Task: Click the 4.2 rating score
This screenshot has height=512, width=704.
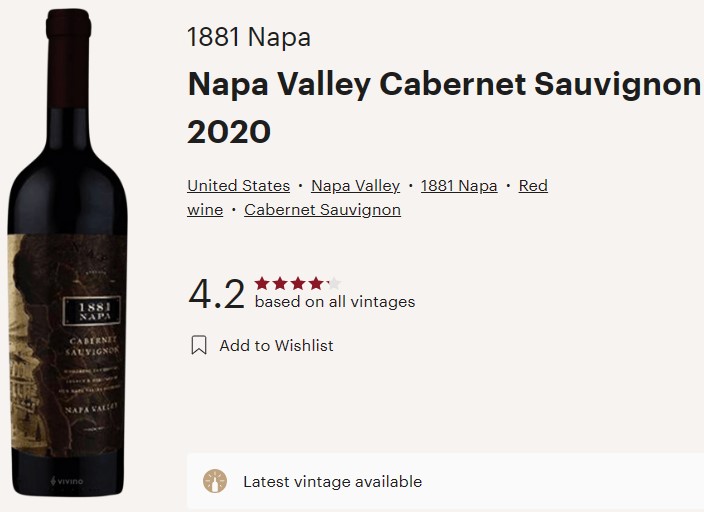Action: 216,293
